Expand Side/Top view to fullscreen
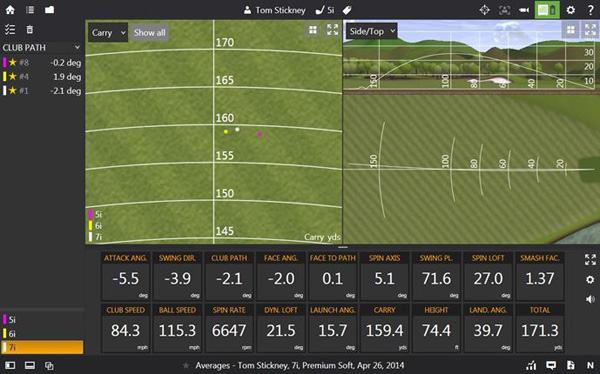The height and width of the screenshot is (374, 600). (x=590, y=29)
